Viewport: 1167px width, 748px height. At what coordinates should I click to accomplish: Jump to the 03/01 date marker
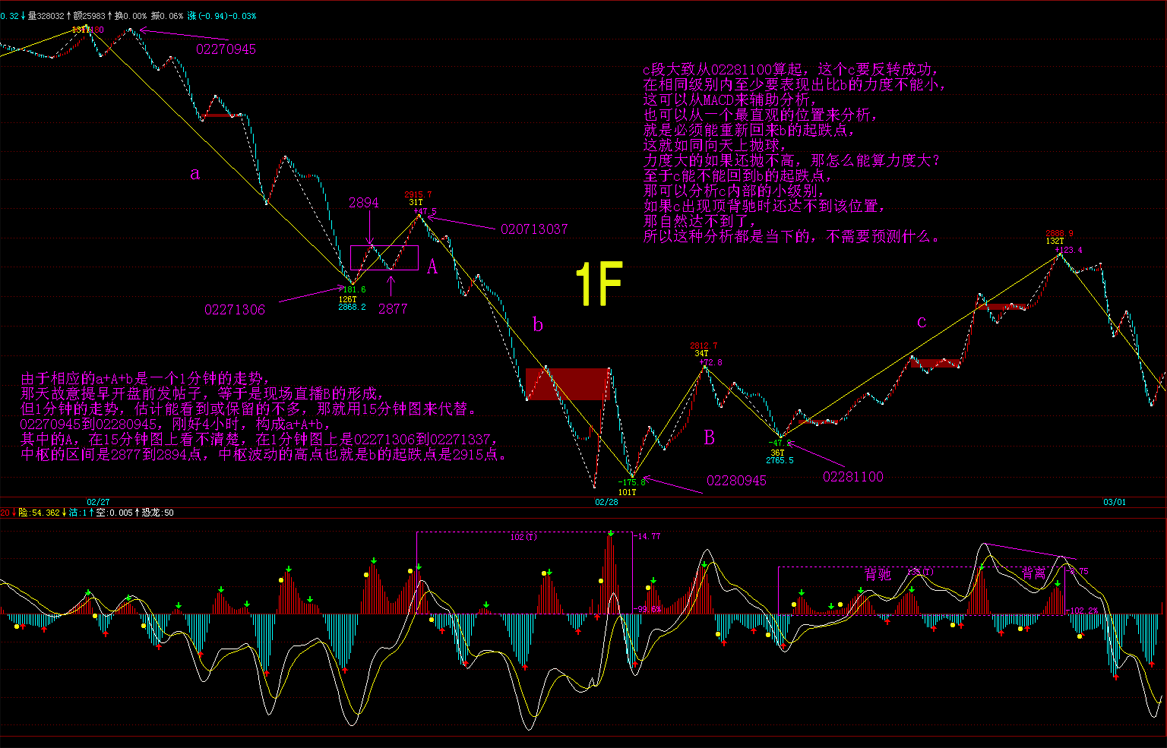1114,502
